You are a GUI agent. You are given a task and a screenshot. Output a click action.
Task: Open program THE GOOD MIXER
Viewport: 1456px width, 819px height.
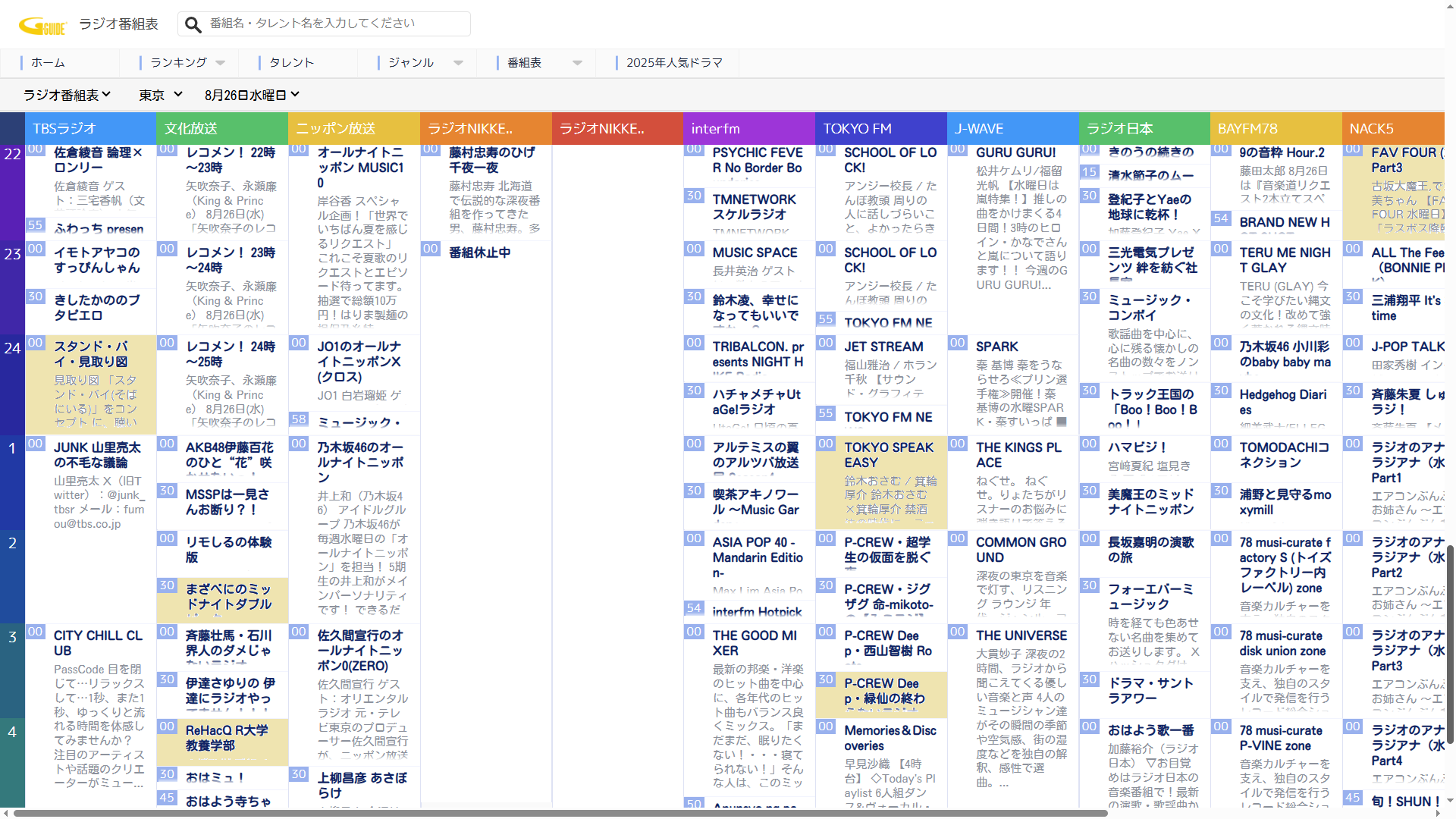coord(755,643)
